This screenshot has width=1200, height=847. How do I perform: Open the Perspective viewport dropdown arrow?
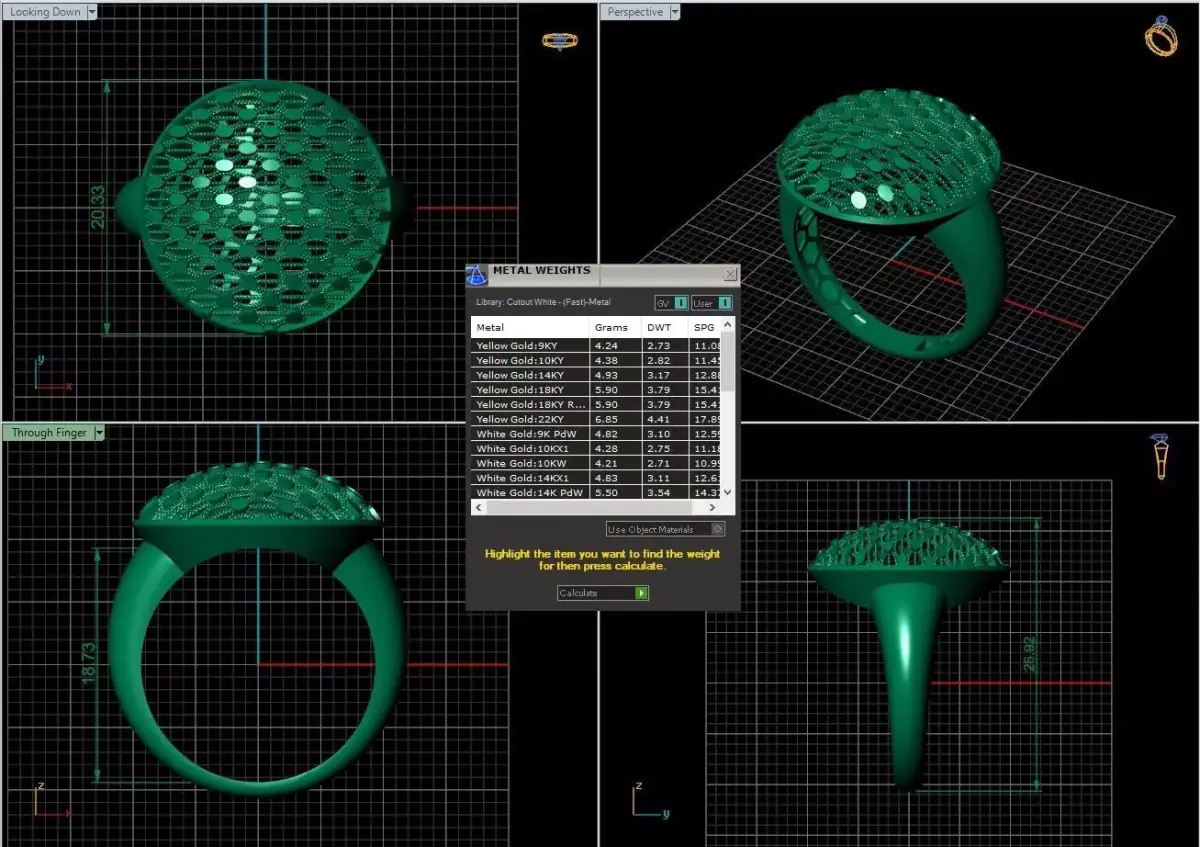point(674,12)
